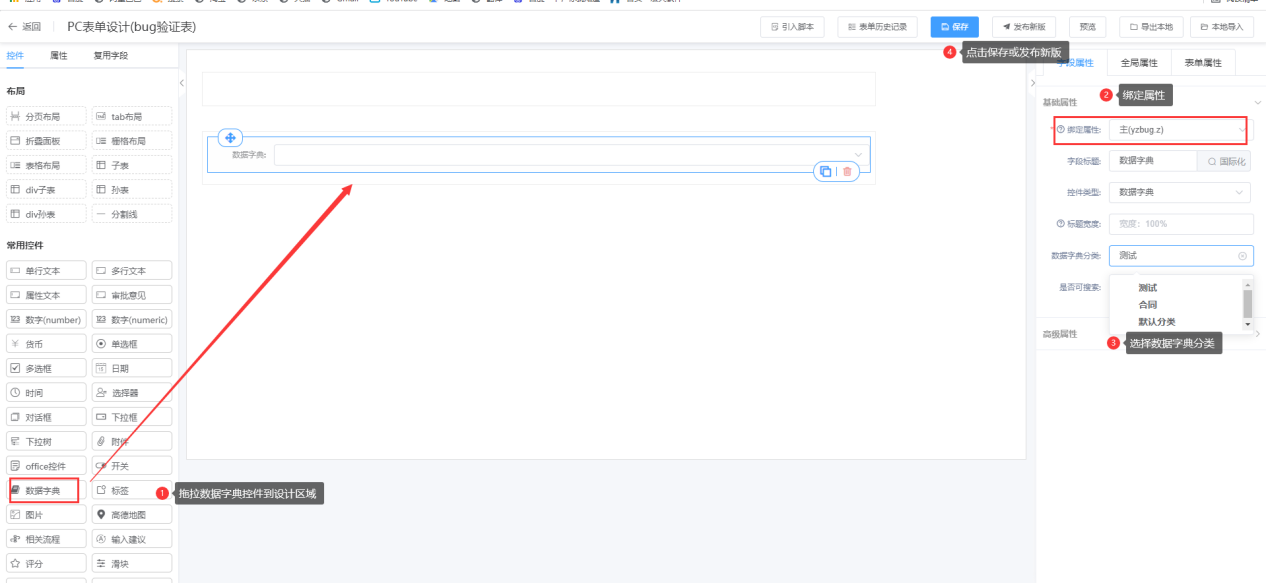The image size is (1266, 583).
Task: Collapse the left control panel arrow
Action: (x=182, y=83)
